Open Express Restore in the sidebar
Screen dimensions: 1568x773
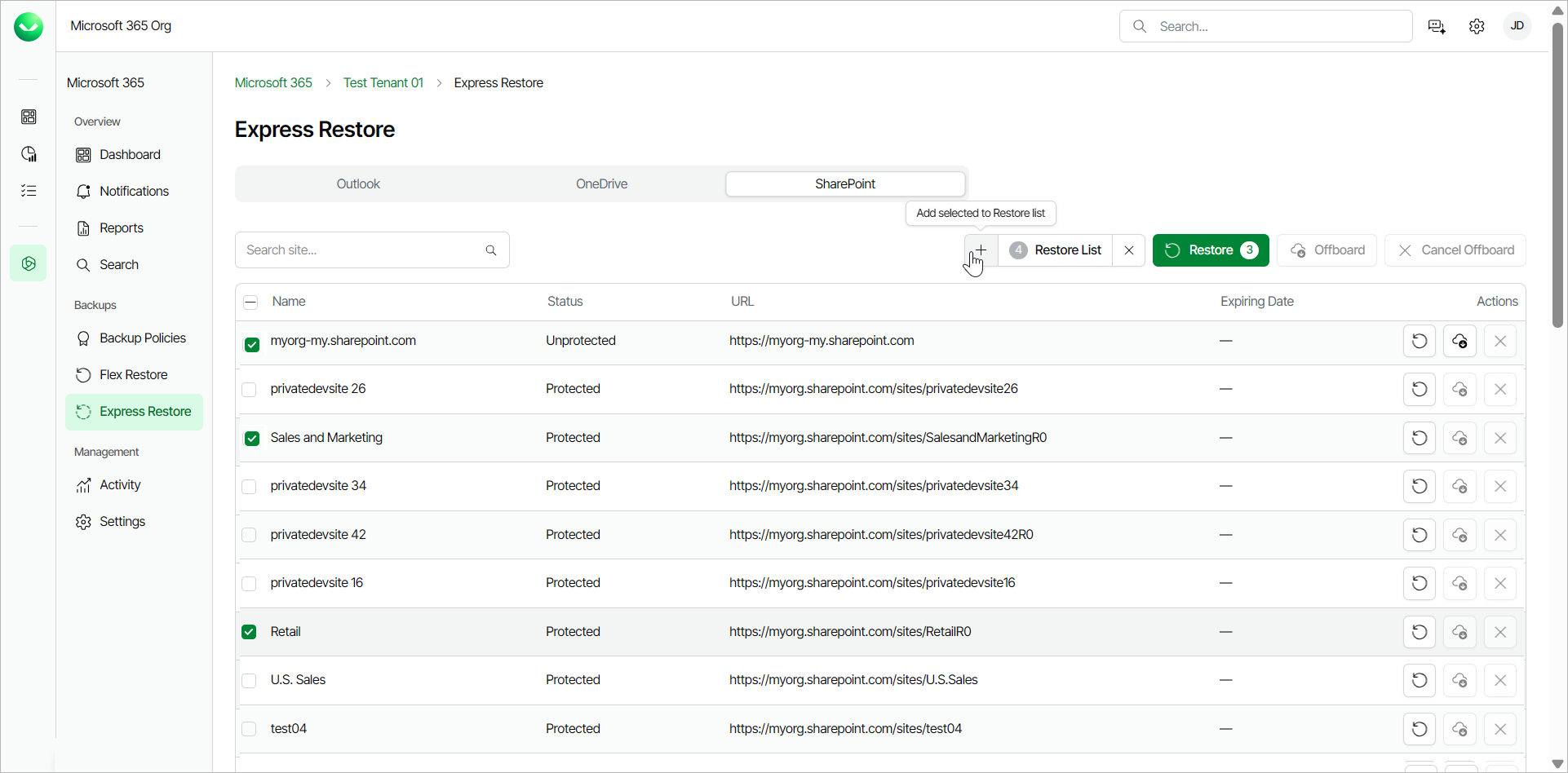(135, 412)
